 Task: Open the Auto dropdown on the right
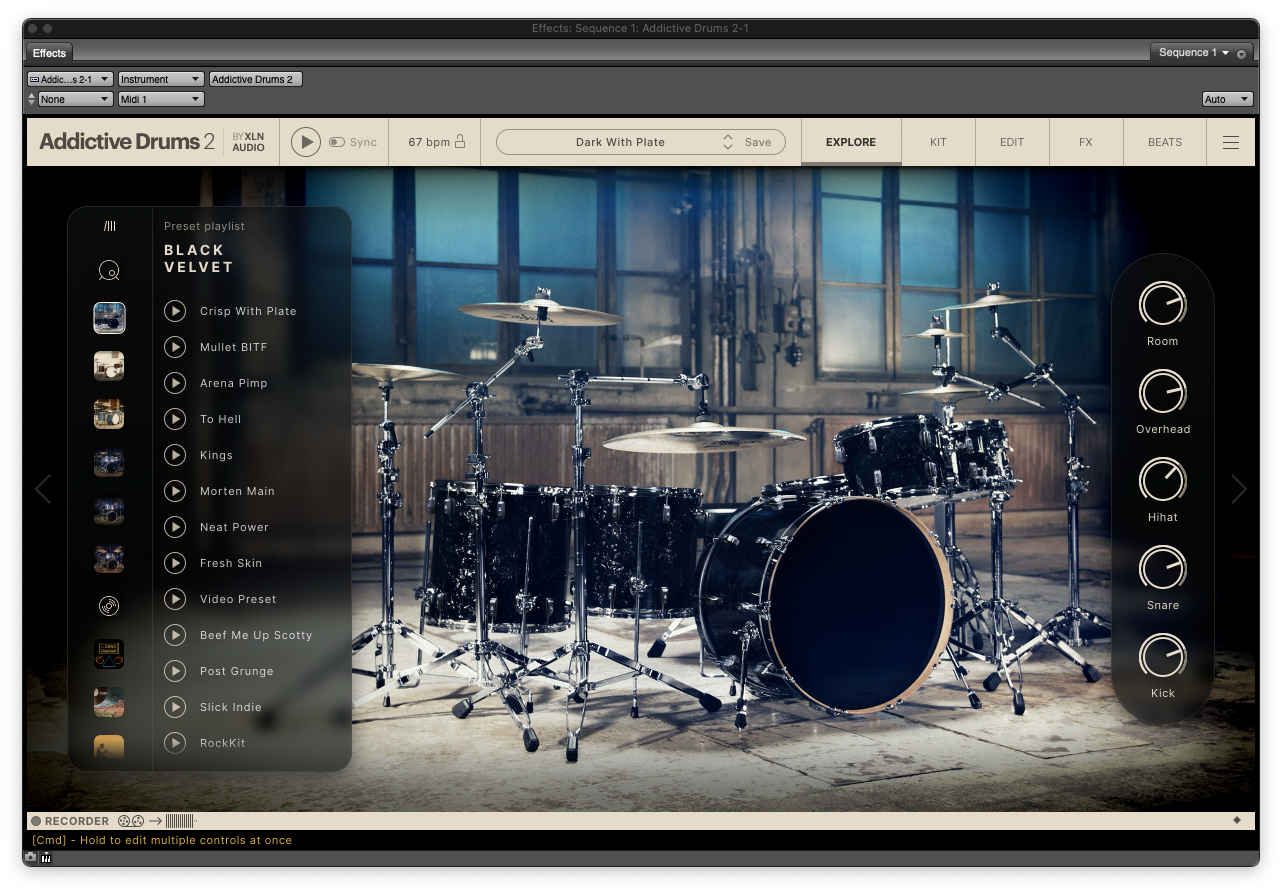coord(1227,99)
